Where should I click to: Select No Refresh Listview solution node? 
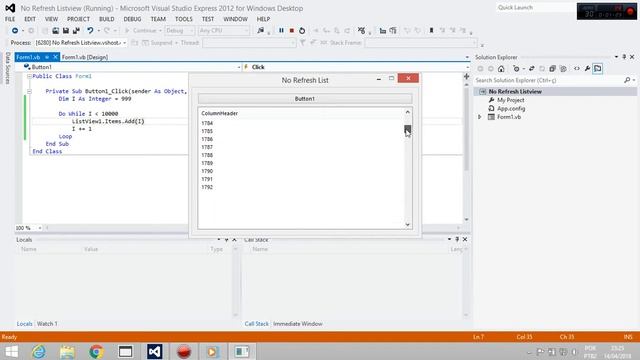pos(515,92)
